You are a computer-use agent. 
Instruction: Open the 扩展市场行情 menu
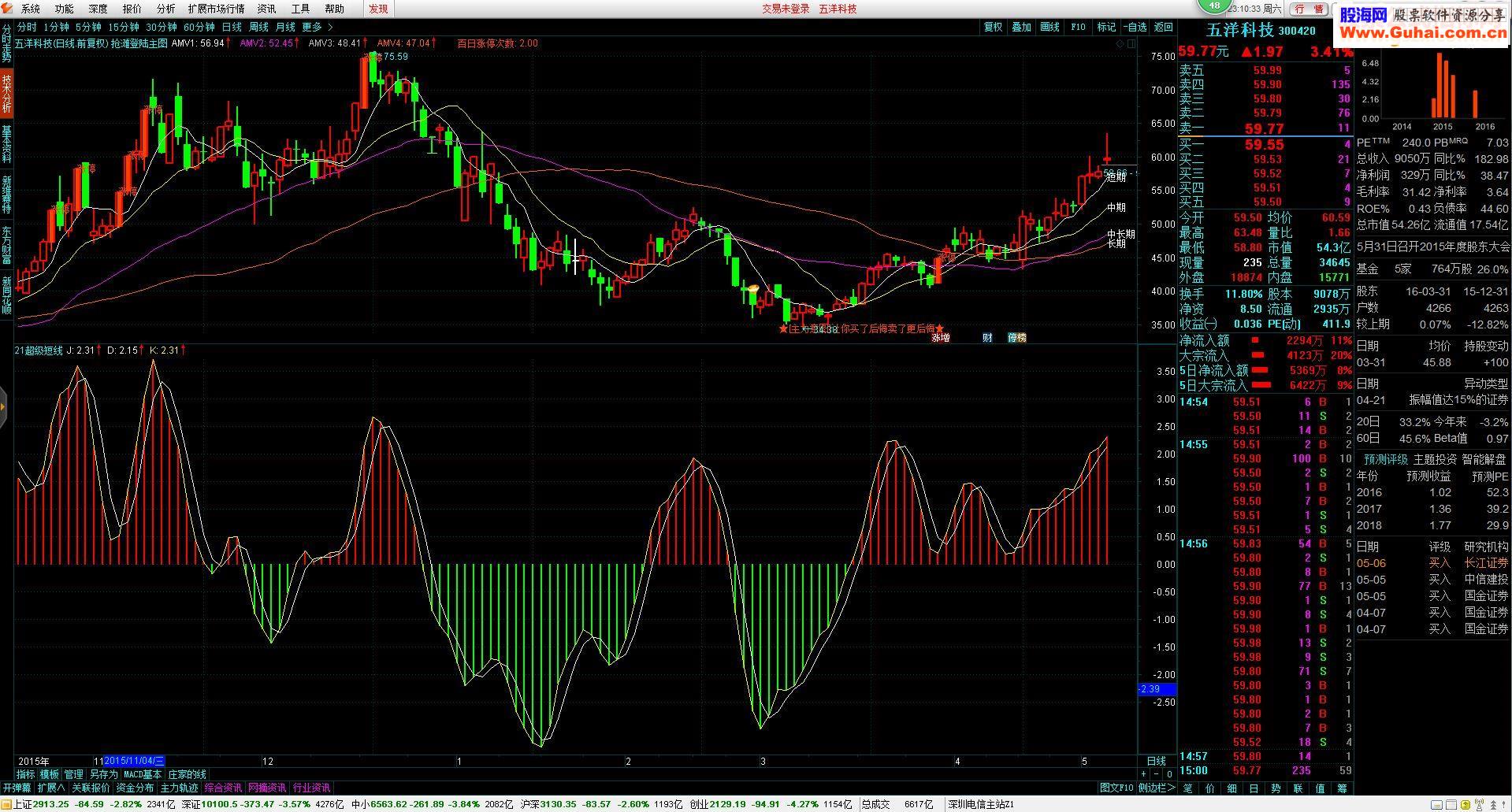(216, 9)
